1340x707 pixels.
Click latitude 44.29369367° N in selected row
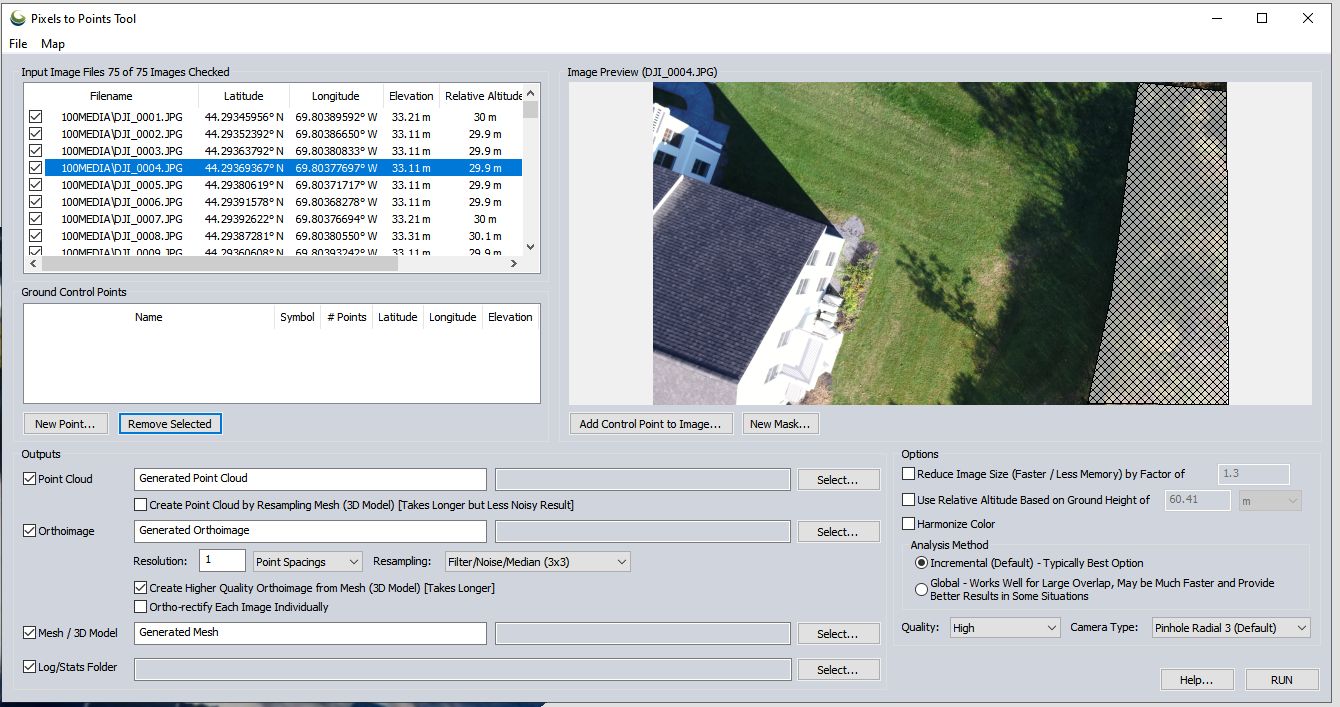point(244,168)
